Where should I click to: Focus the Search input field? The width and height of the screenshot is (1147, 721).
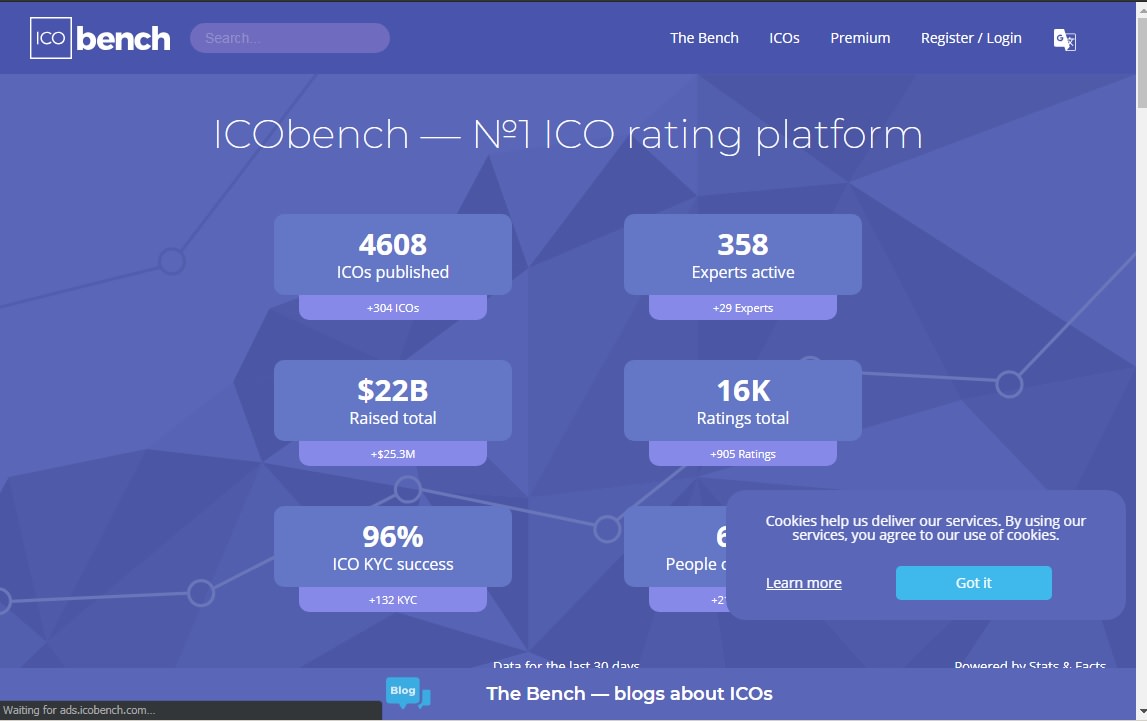[x=290, y=38]
